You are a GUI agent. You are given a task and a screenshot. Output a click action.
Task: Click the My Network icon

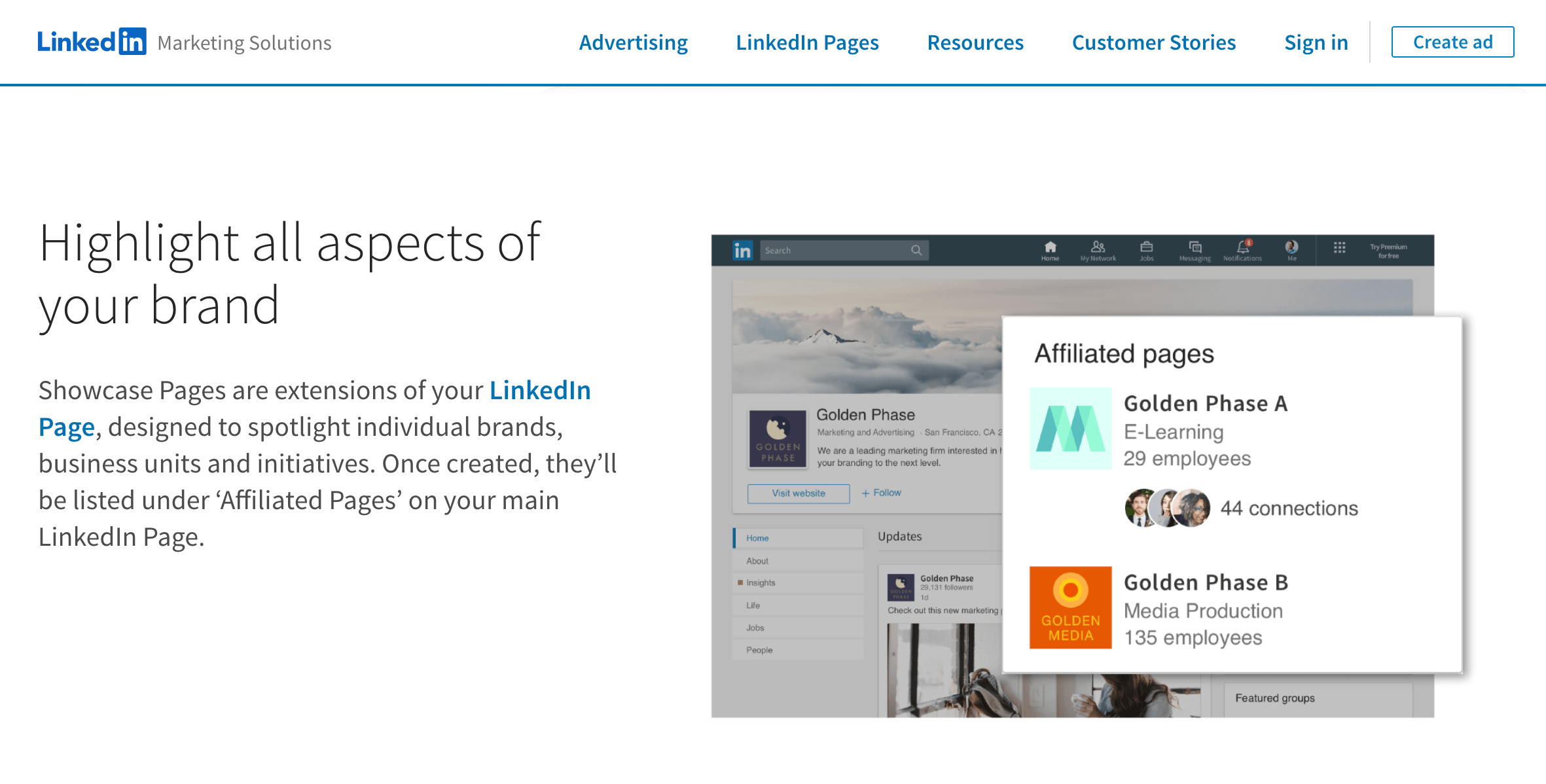tap(1098, 247)
